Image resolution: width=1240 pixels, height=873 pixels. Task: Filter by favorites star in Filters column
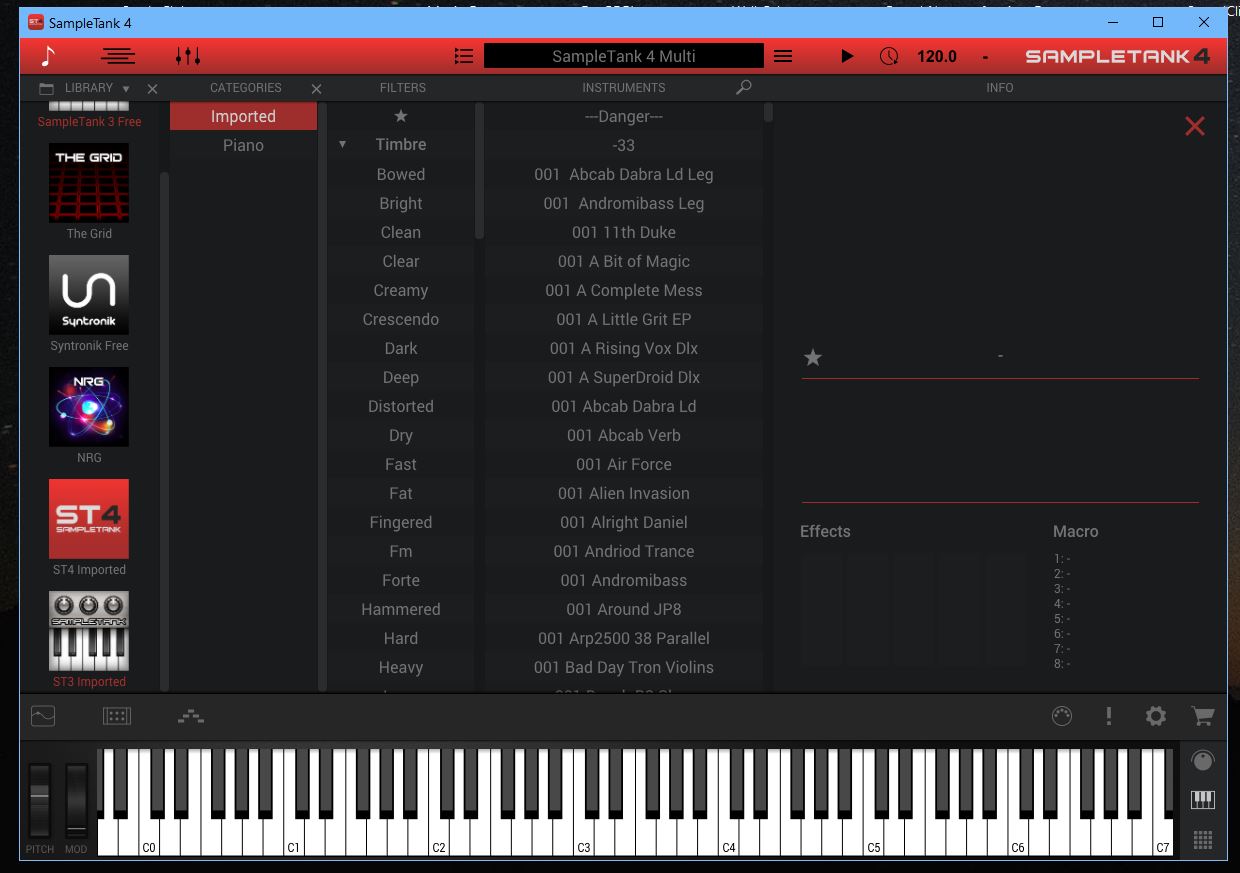point(401,116)
